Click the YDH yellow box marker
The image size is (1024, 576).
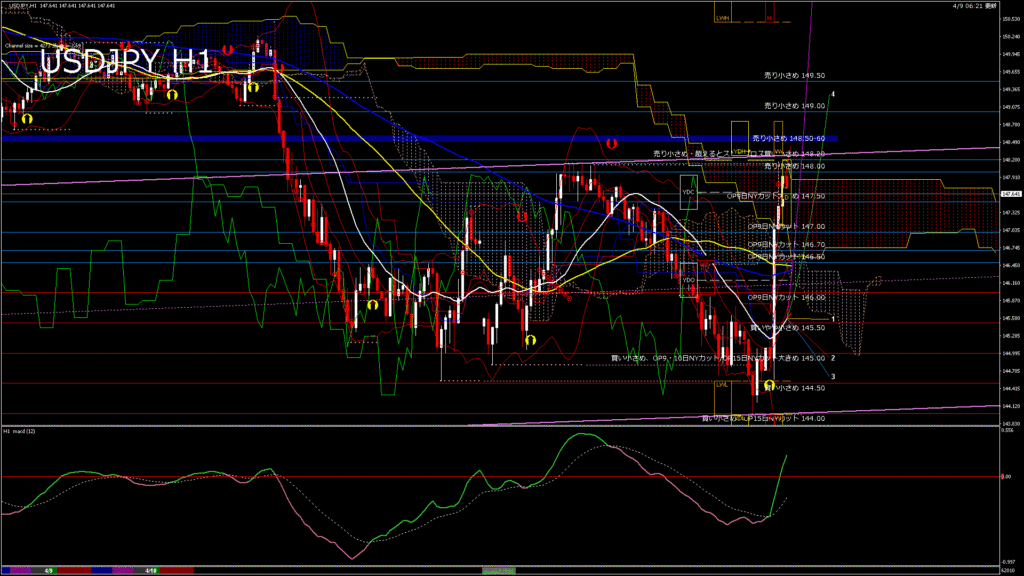click(741, 152)
